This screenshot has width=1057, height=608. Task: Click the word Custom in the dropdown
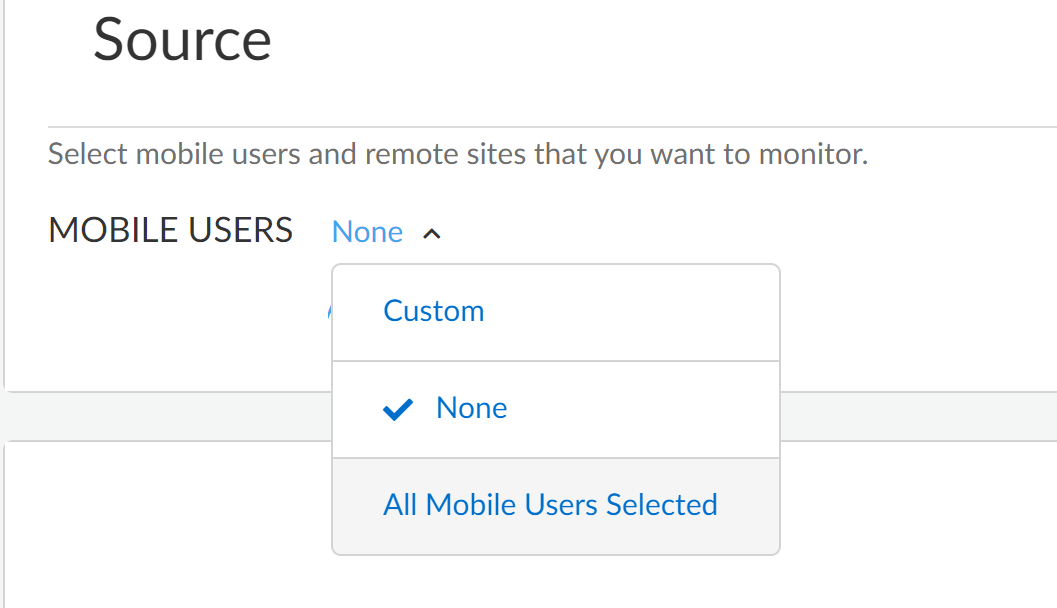(x=433, y=311)
